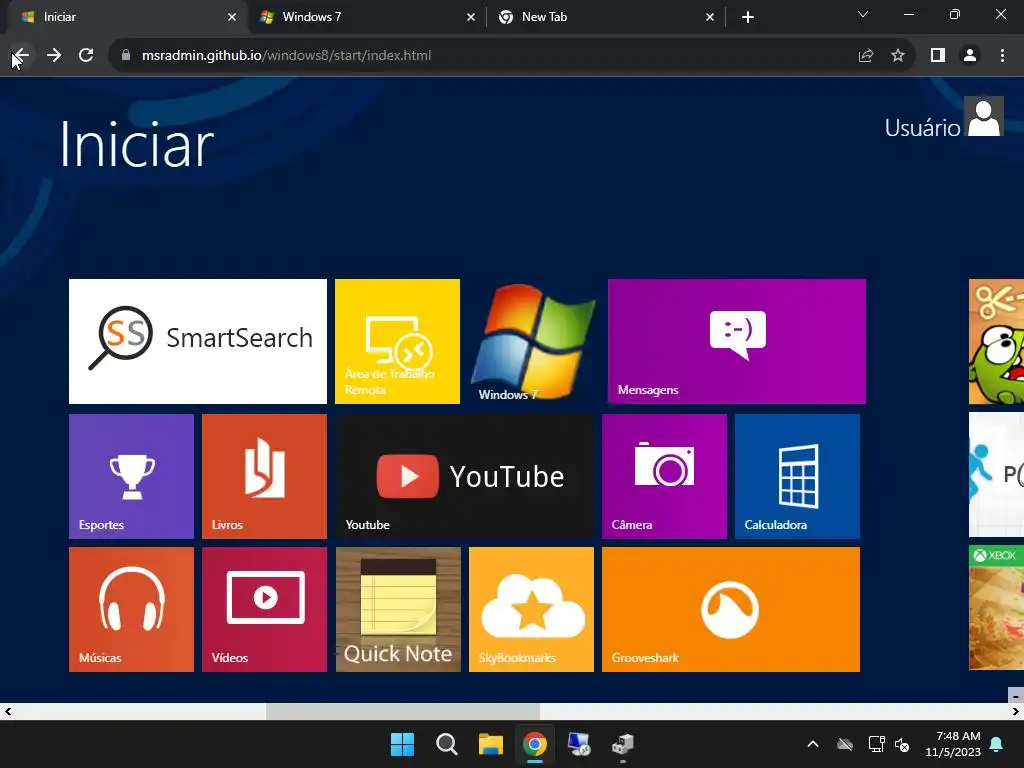Open File Explorer from the taskbar
The image size is (1024, 768).
(490, 744)
